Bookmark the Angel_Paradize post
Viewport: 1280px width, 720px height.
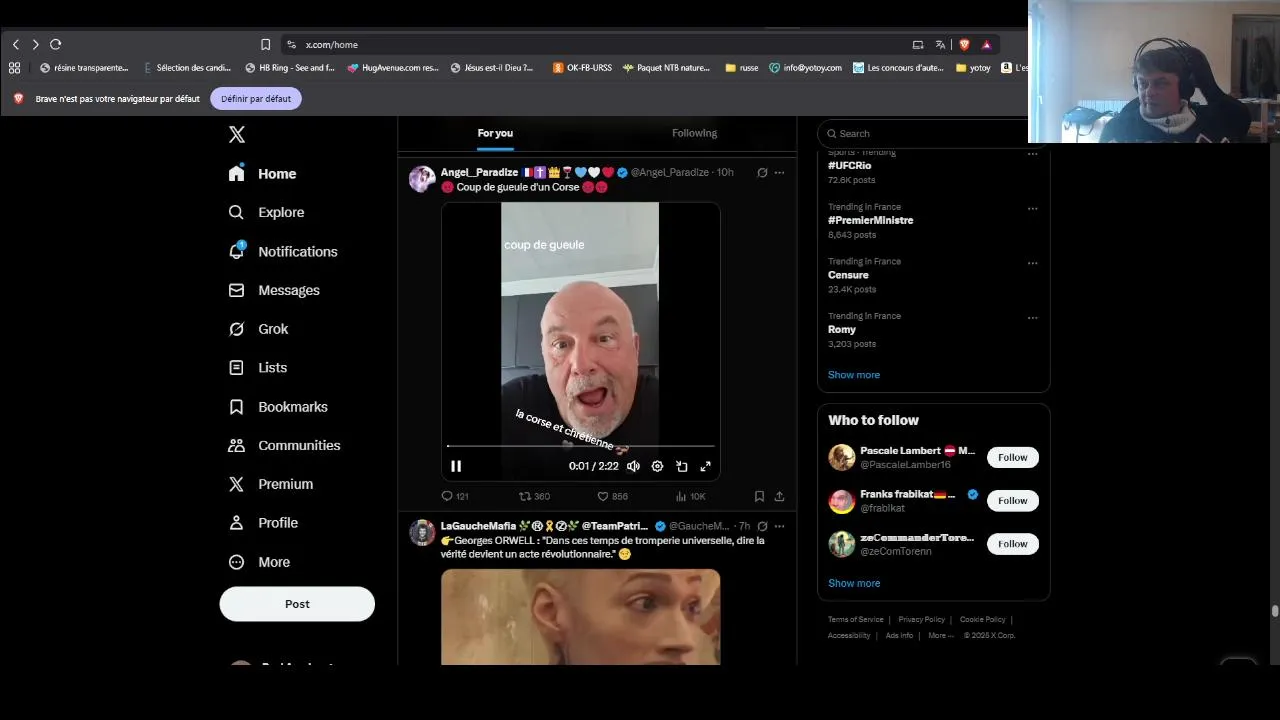click(x=759, y=496)
